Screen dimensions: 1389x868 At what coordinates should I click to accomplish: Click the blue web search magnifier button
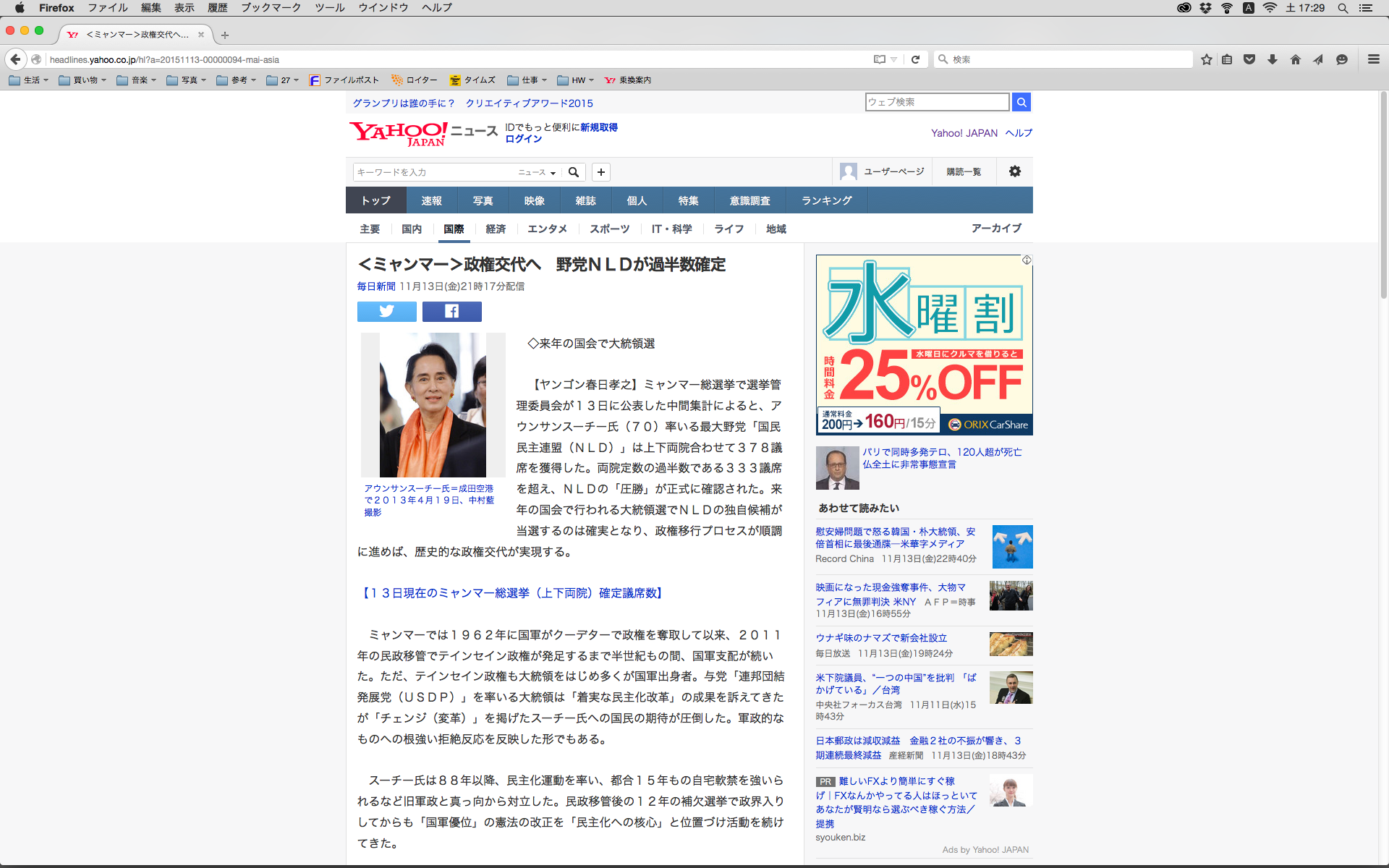click(1021, 102)
